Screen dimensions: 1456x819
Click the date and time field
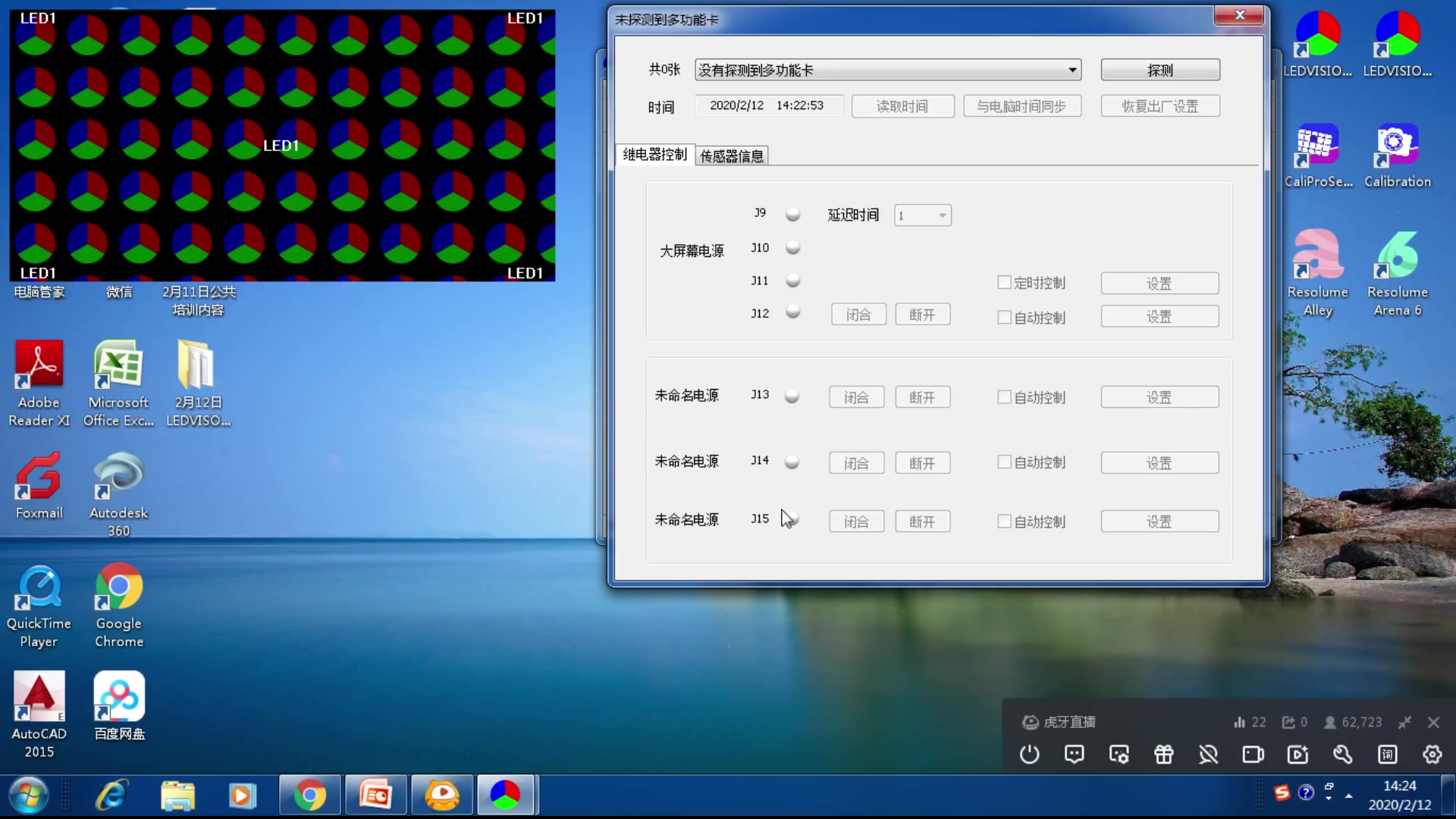pos(767,105)
